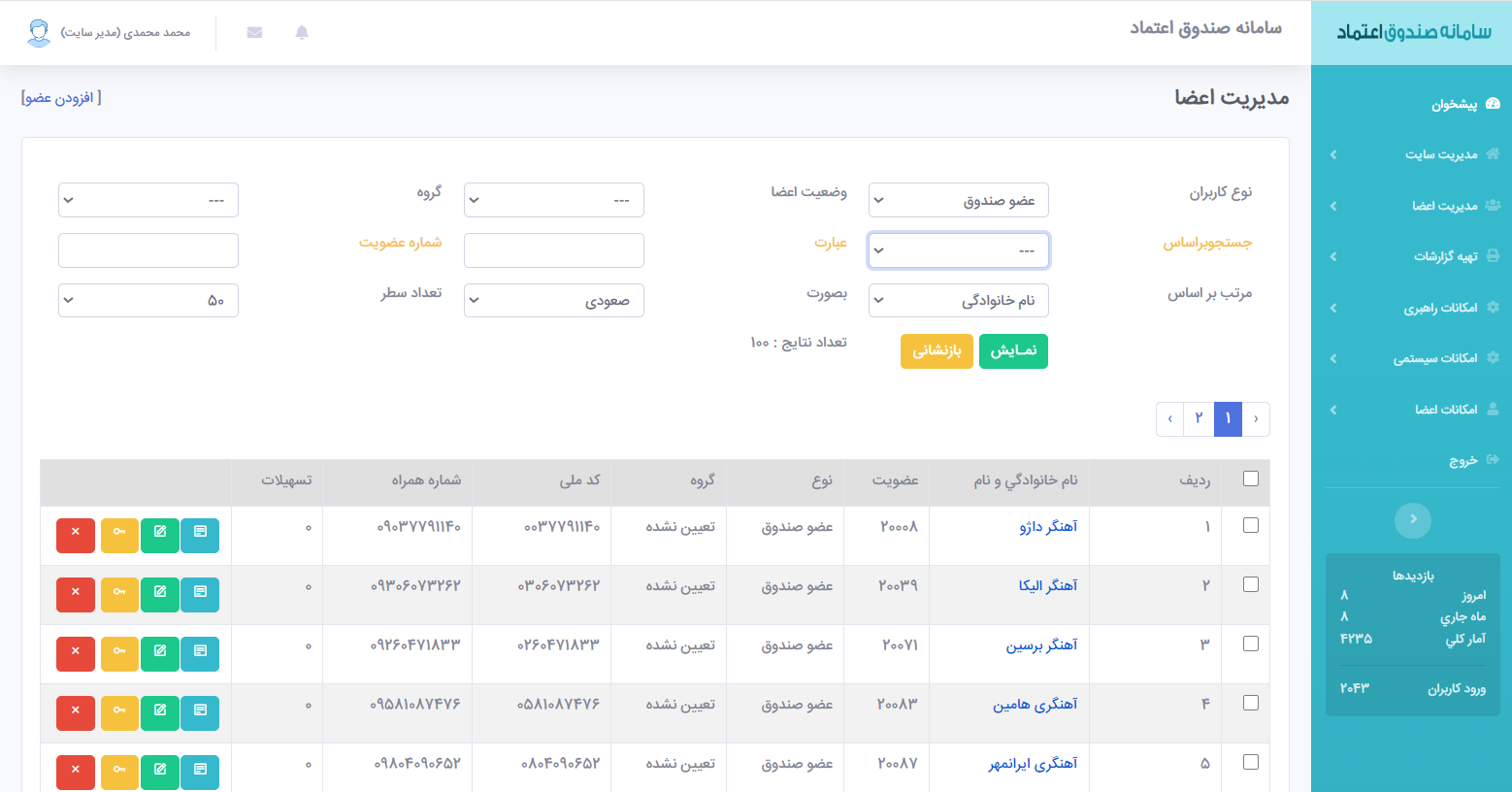This screenshot has height=792, width=1512.
Task: Edit icon for آهنگری هامین row
Action: [160, 713]
